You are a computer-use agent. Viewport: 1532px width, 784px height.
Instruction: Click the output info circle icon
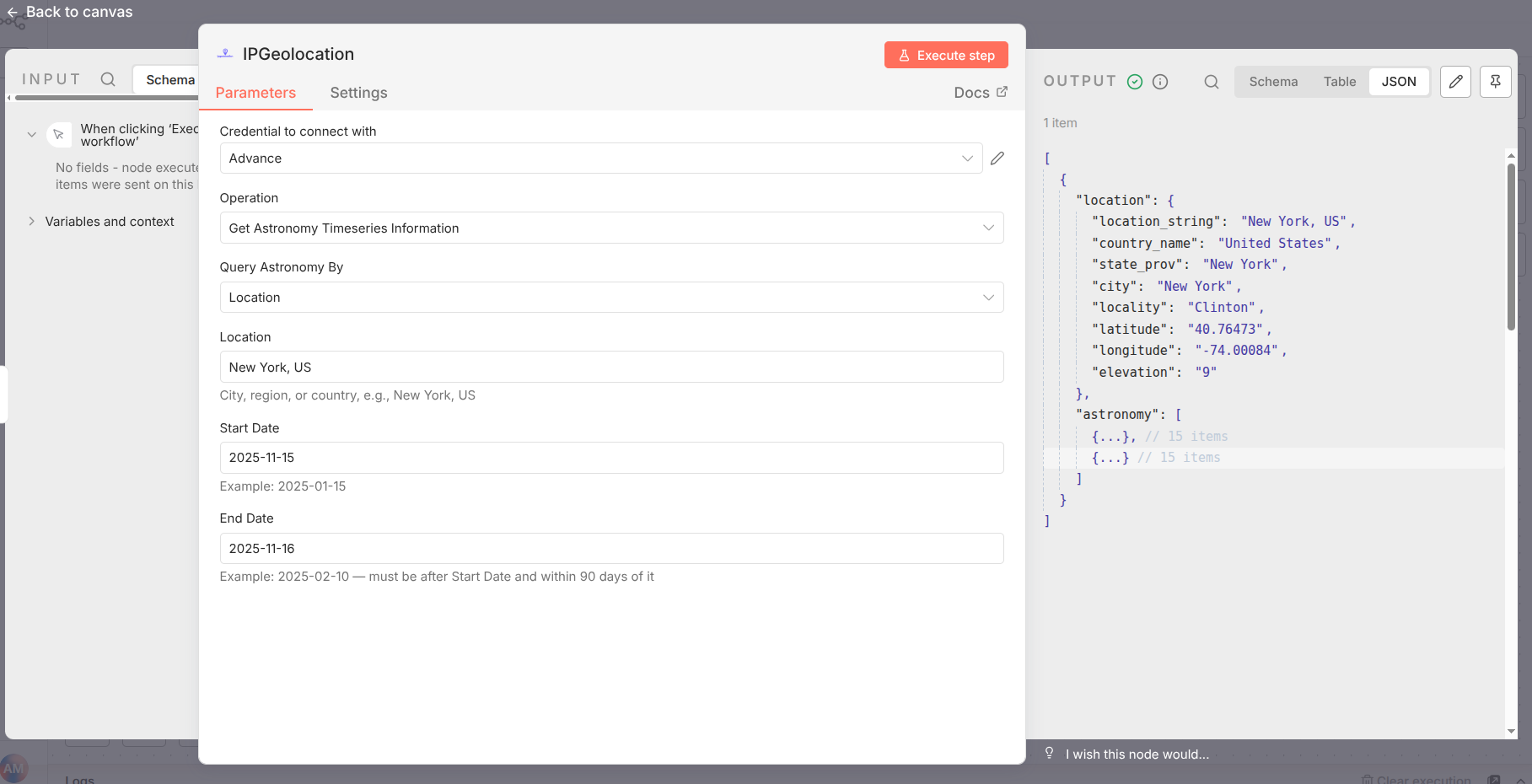1160,82
